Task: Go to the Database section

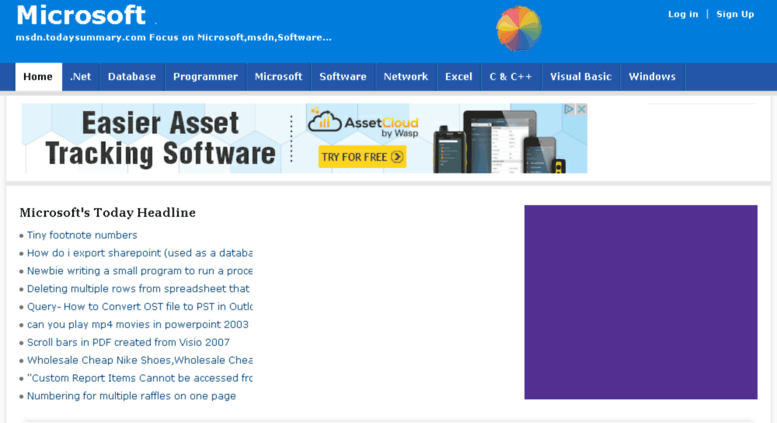Action: tap(132, 77)
